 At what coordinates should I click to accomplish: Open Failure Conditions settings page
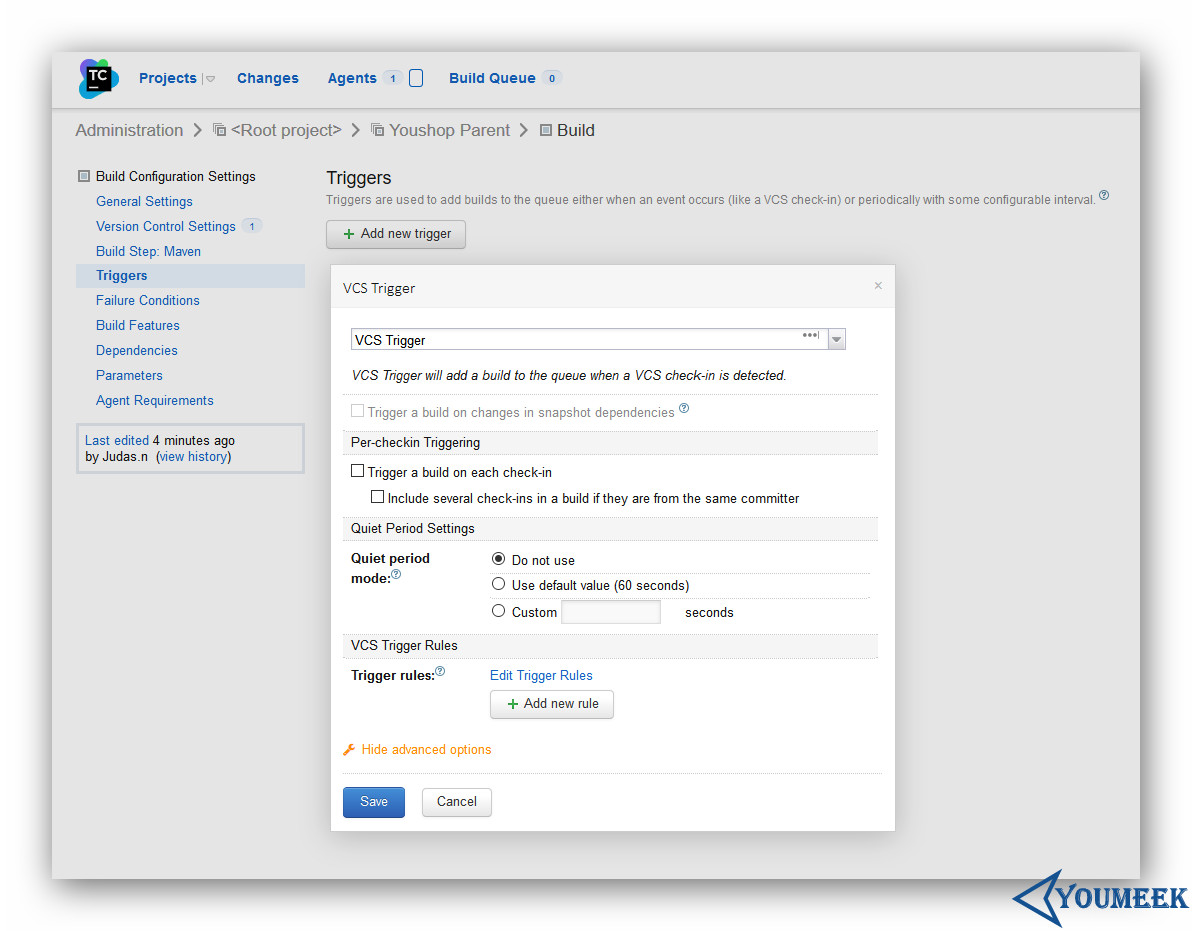click(x=147, y=300)
